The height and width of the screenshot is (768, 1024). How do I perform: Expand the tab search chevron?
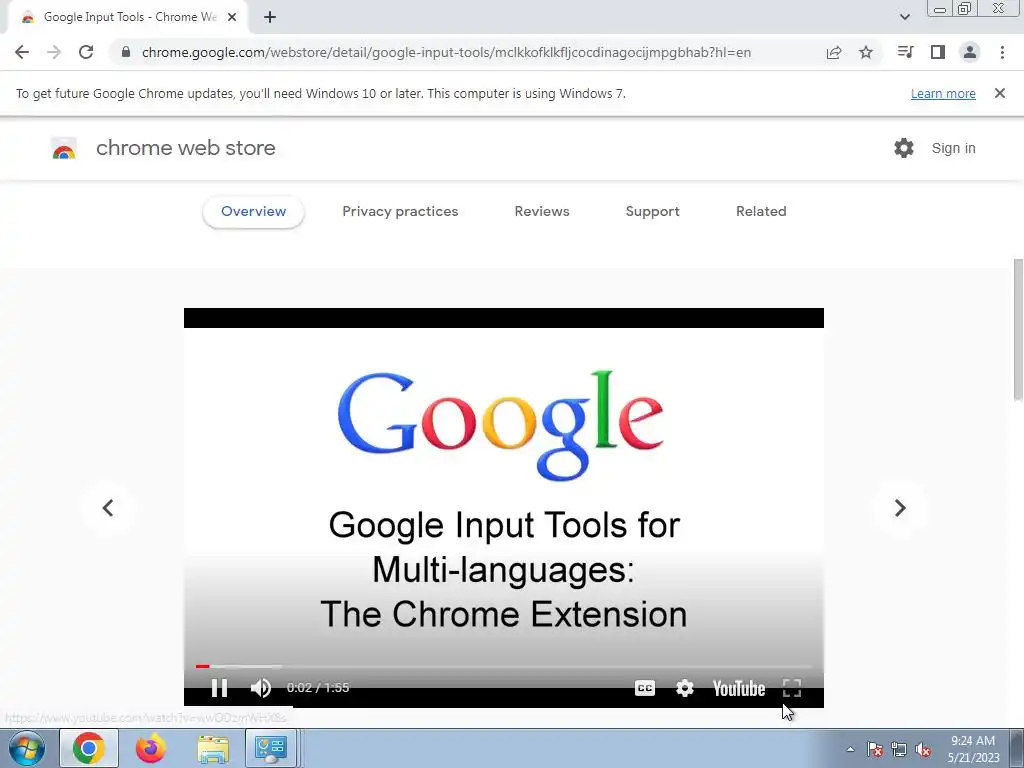tap(904, 17)
